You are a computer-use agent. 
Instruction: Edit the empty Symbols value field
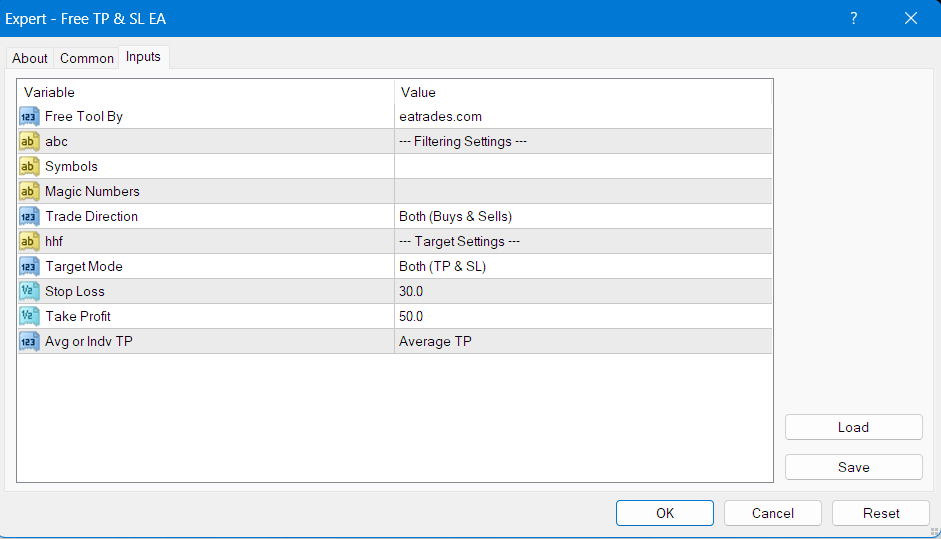coord(583,166)
